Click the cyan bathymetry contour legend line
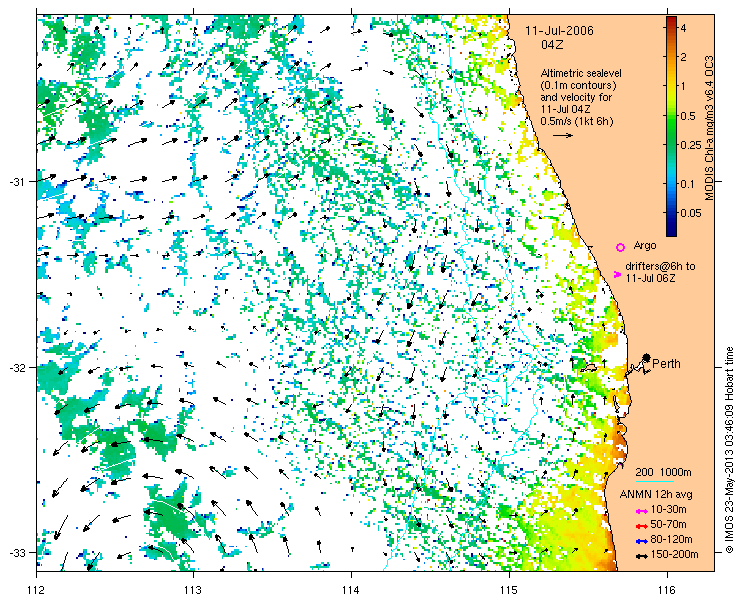Image resolution: width=740 pixels, height=600 pixels. pos(655,482)
